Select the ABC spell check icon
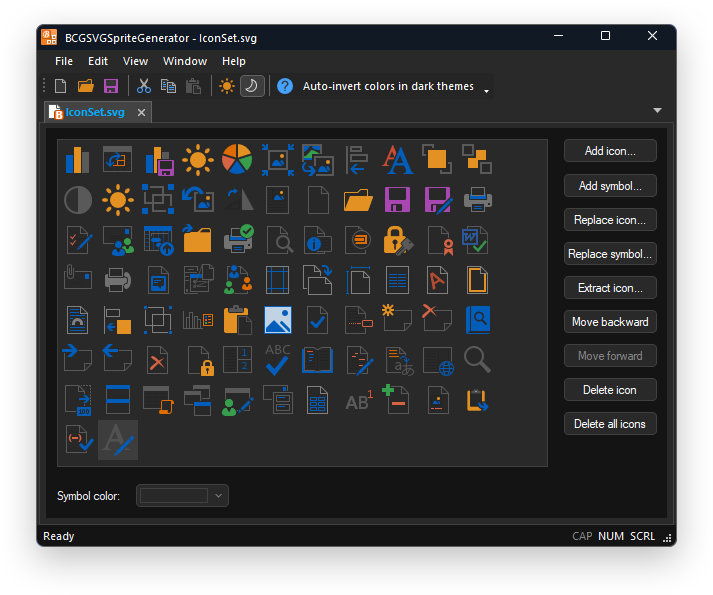The width and height of the screenshot is (713, 595). [x=277, y=359]
